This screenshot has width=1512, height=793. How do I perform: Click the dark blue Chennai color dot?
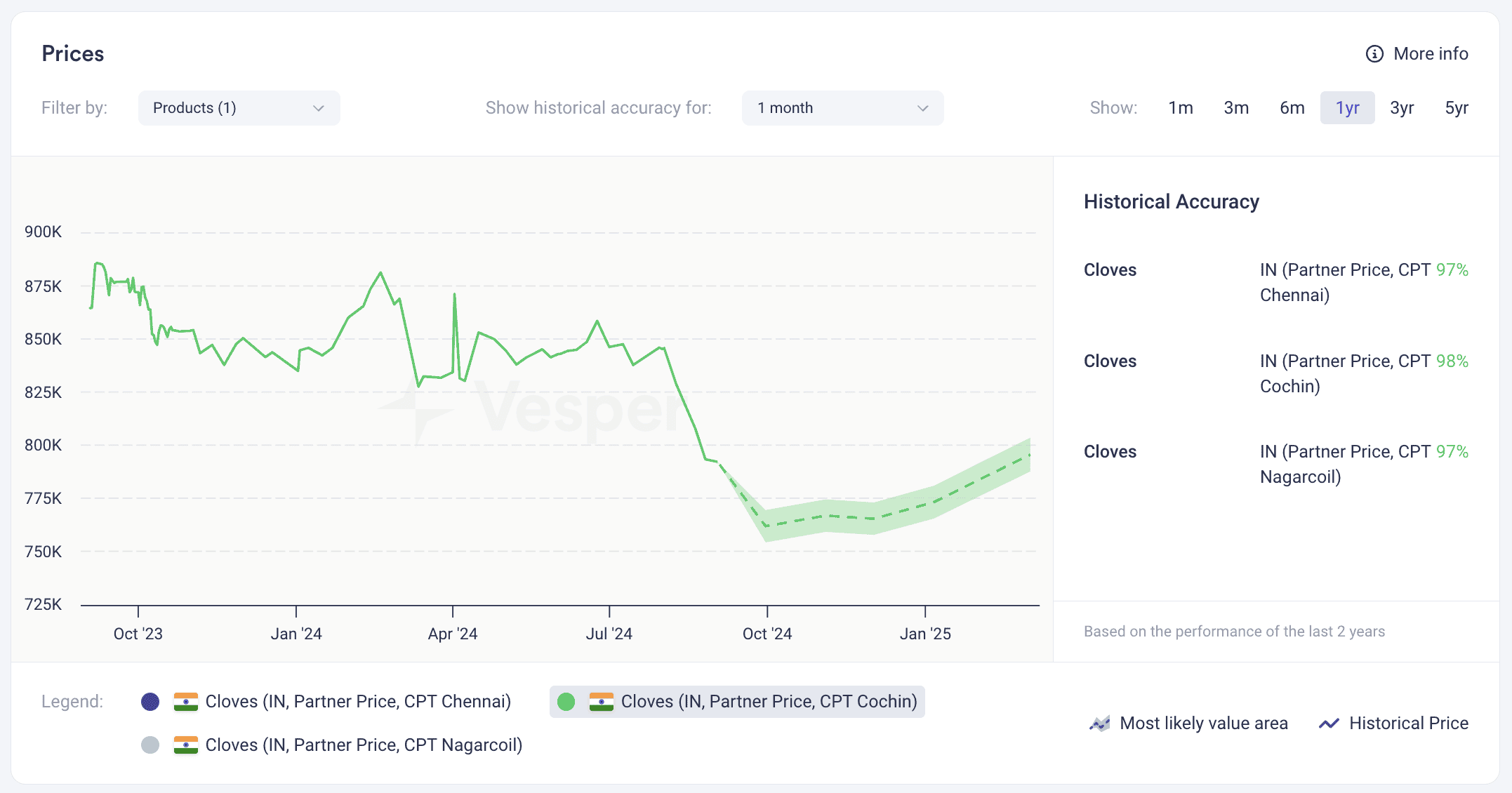[150, 702]
